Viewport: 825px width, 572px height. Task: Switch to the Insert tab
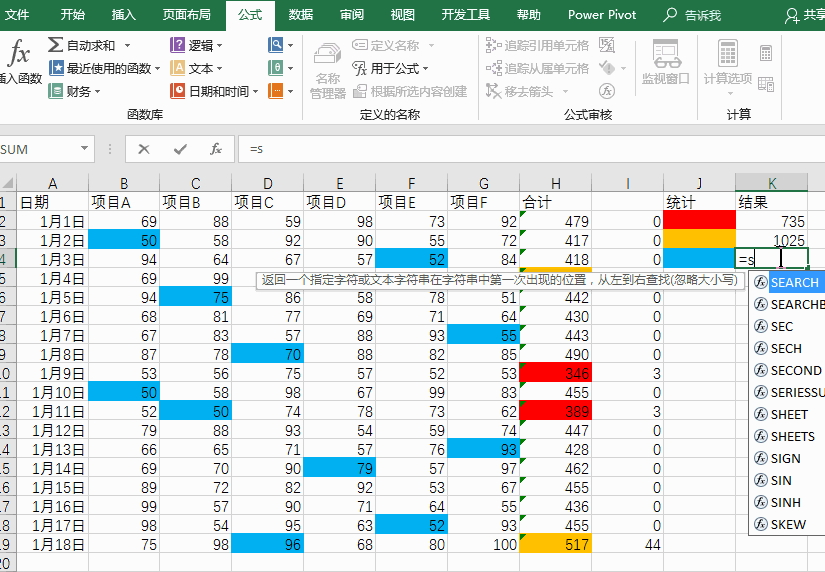pos(124,15)
